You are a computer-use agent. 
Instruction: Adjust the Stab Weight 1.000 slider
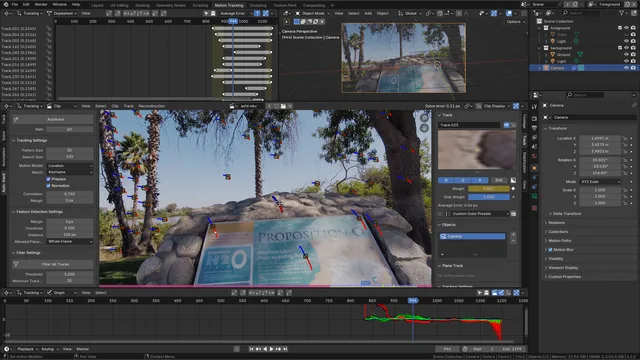pyautogui.click(x=489, y=197)
